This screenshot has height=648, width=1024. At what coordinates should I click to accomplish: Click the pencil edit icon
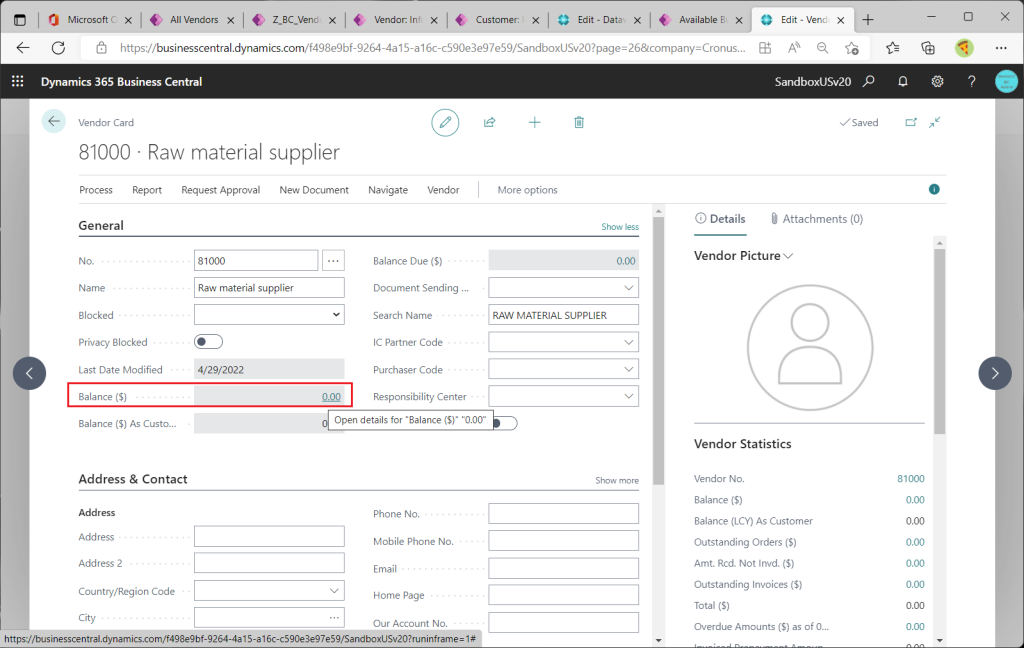[445, 122]
